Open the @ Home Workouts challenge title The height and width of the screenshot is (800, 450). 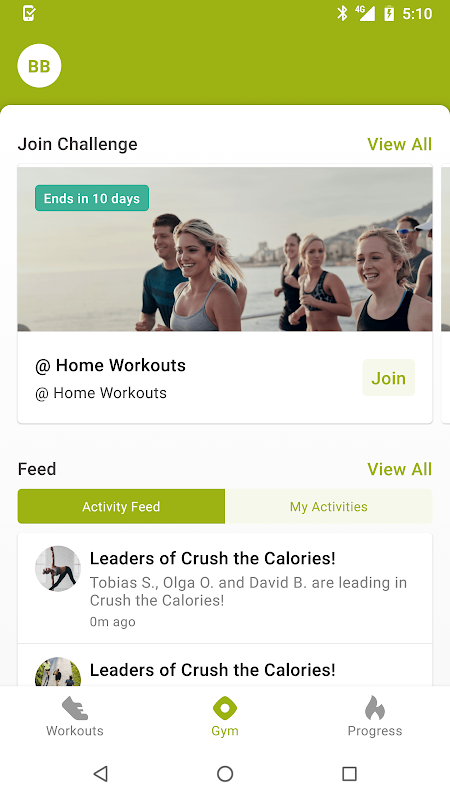pos(110,365)
